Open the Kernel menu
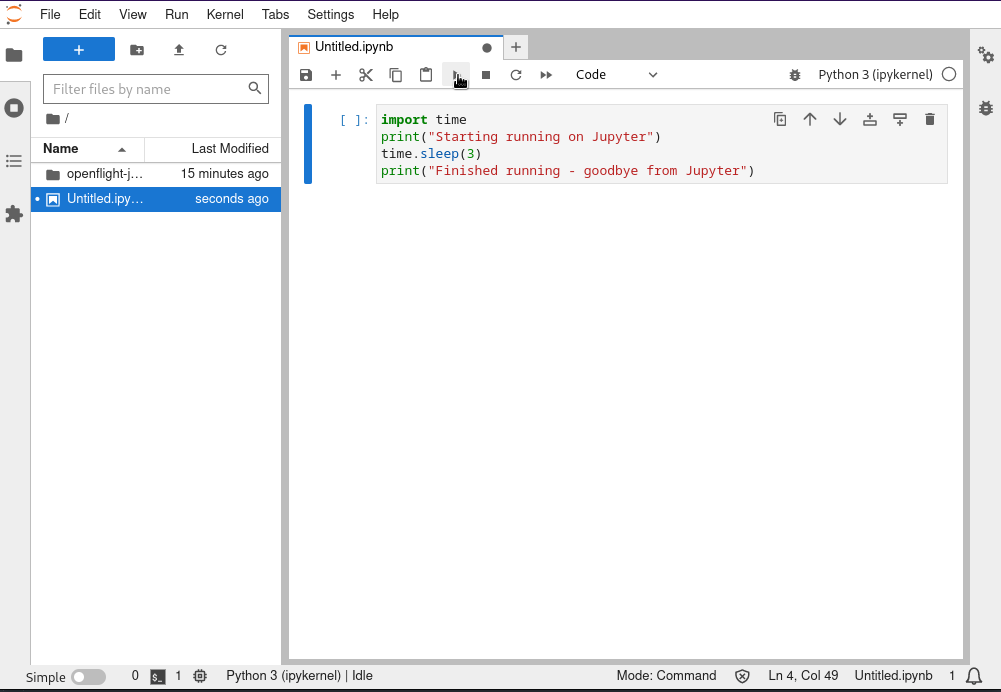 [224, 14]
